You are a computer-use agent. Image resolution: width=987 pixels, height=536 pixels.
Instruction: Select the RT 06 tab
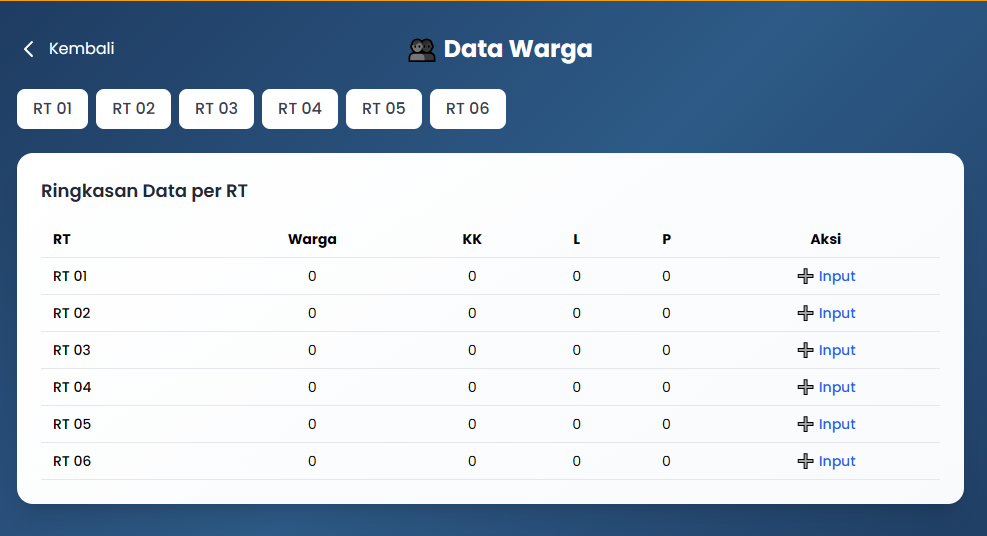(x=467, y=109)
